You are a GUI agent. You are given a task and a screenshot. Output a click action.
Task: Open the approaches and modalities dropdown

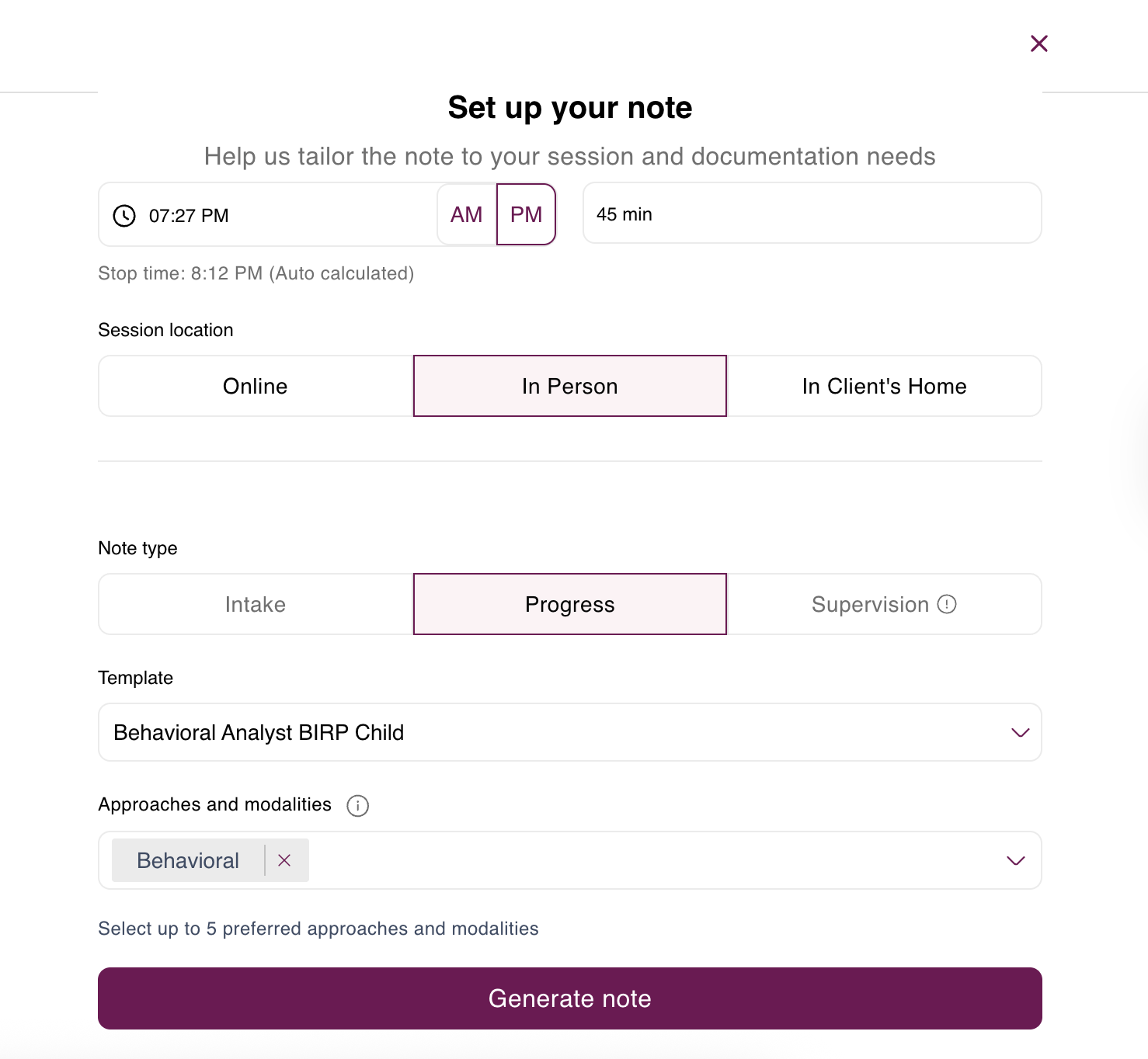pos(1015,860)
